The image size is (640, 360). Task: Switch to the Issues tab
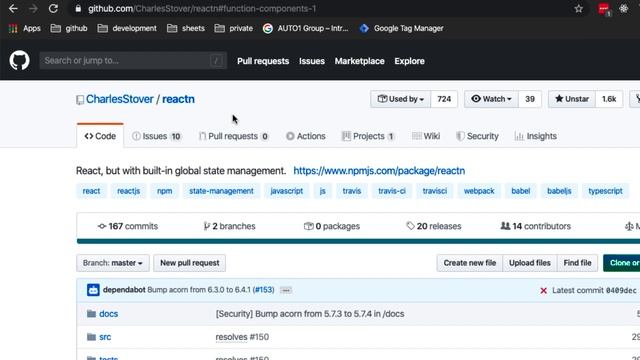tap(156, 136)
